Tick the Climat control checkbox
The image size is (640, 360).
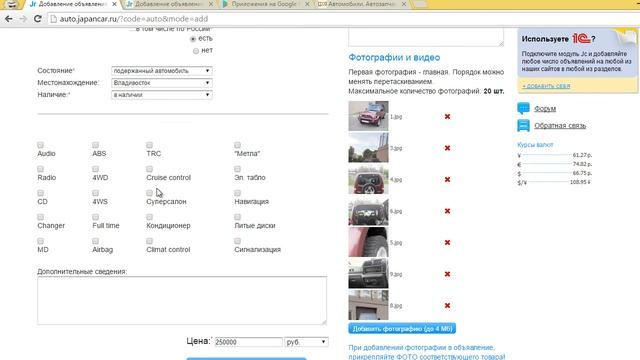pyautogui.click(x=149, y=241)
